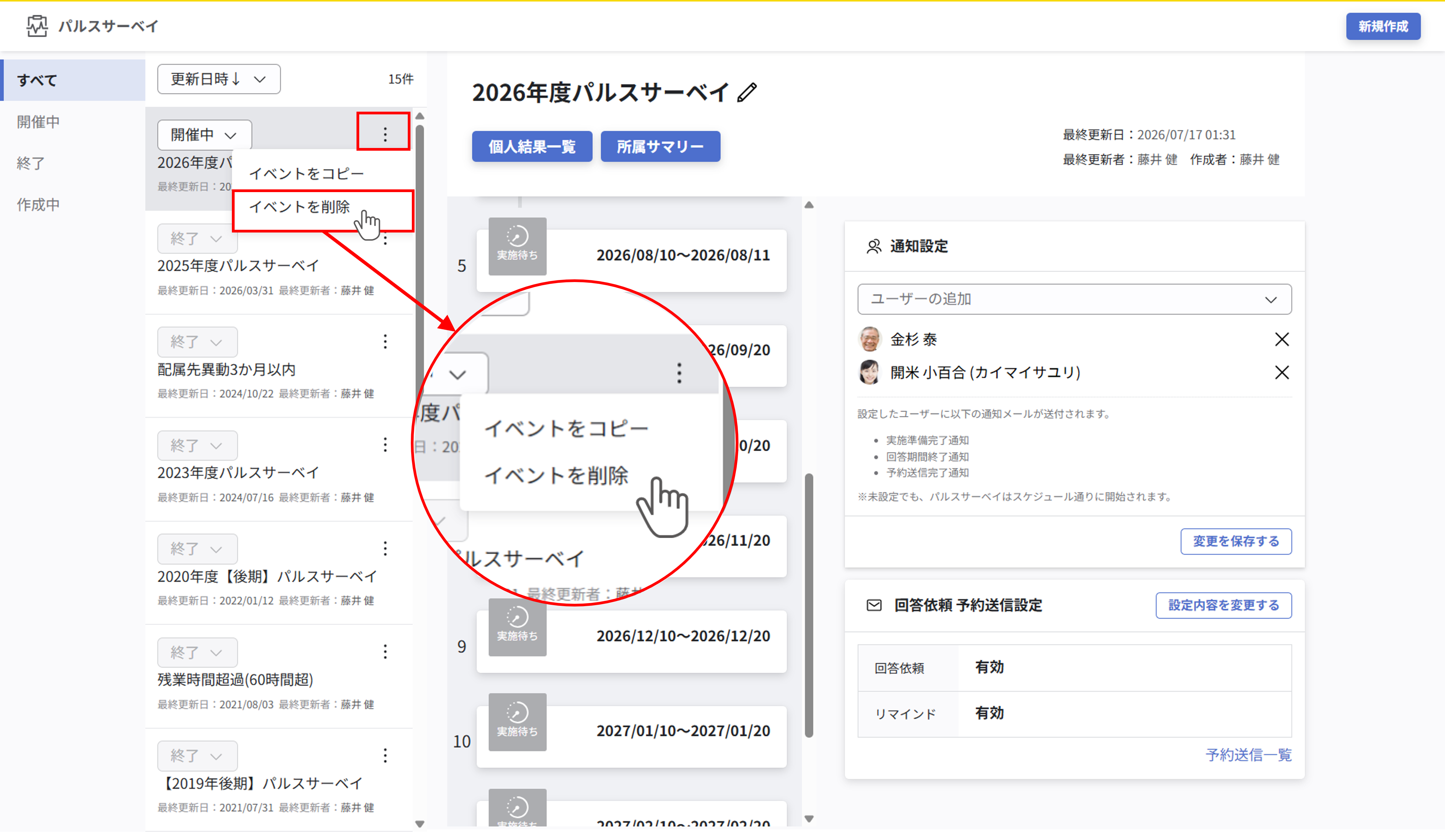Click the envelope icon beside 回答依頼 予約送信設定
This screenshot has height=840, width=1445.
tap(874, 605)
